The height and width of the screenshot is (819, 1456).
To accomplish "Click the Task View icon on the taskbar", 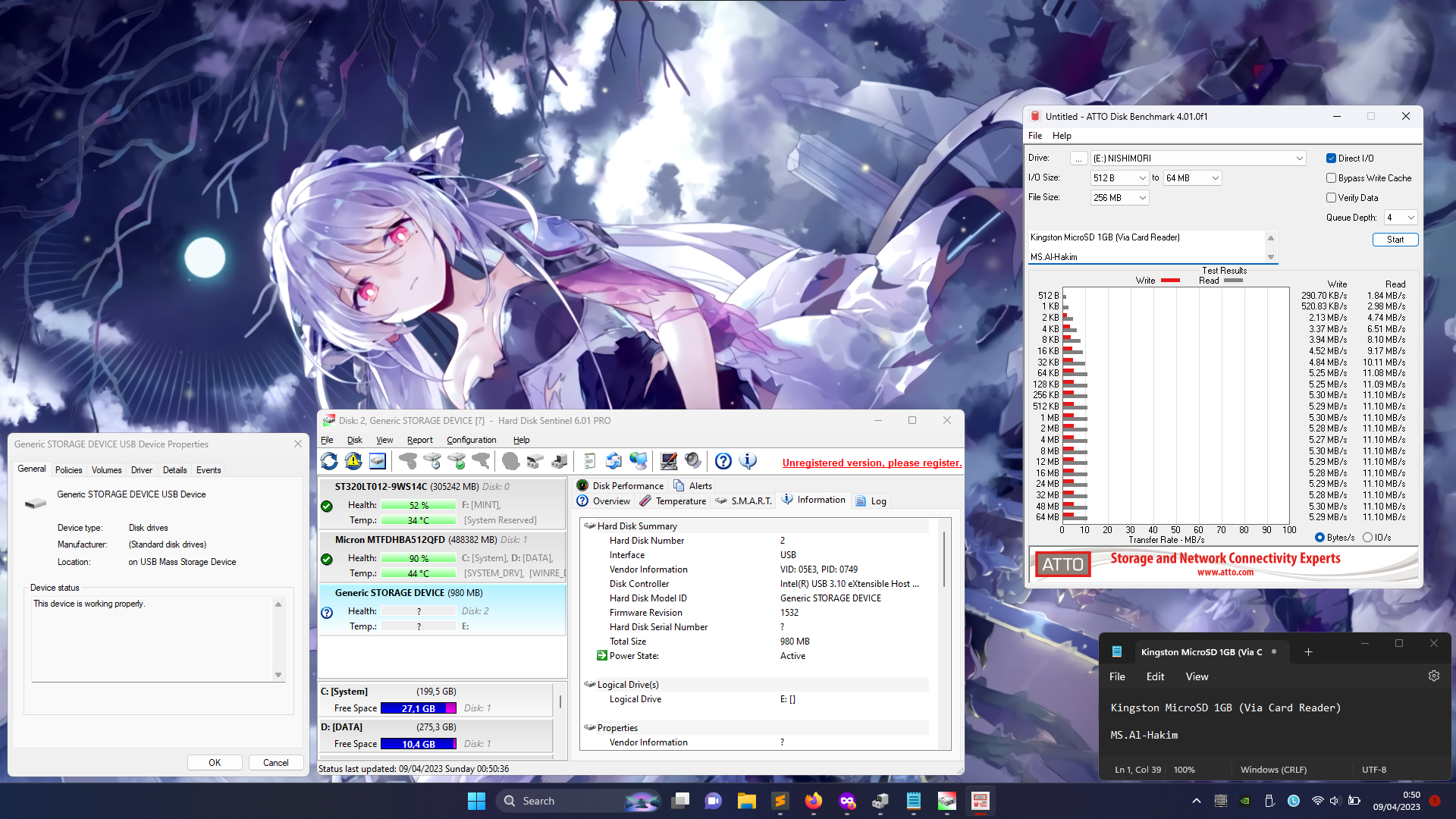I will tap(680, 801).
